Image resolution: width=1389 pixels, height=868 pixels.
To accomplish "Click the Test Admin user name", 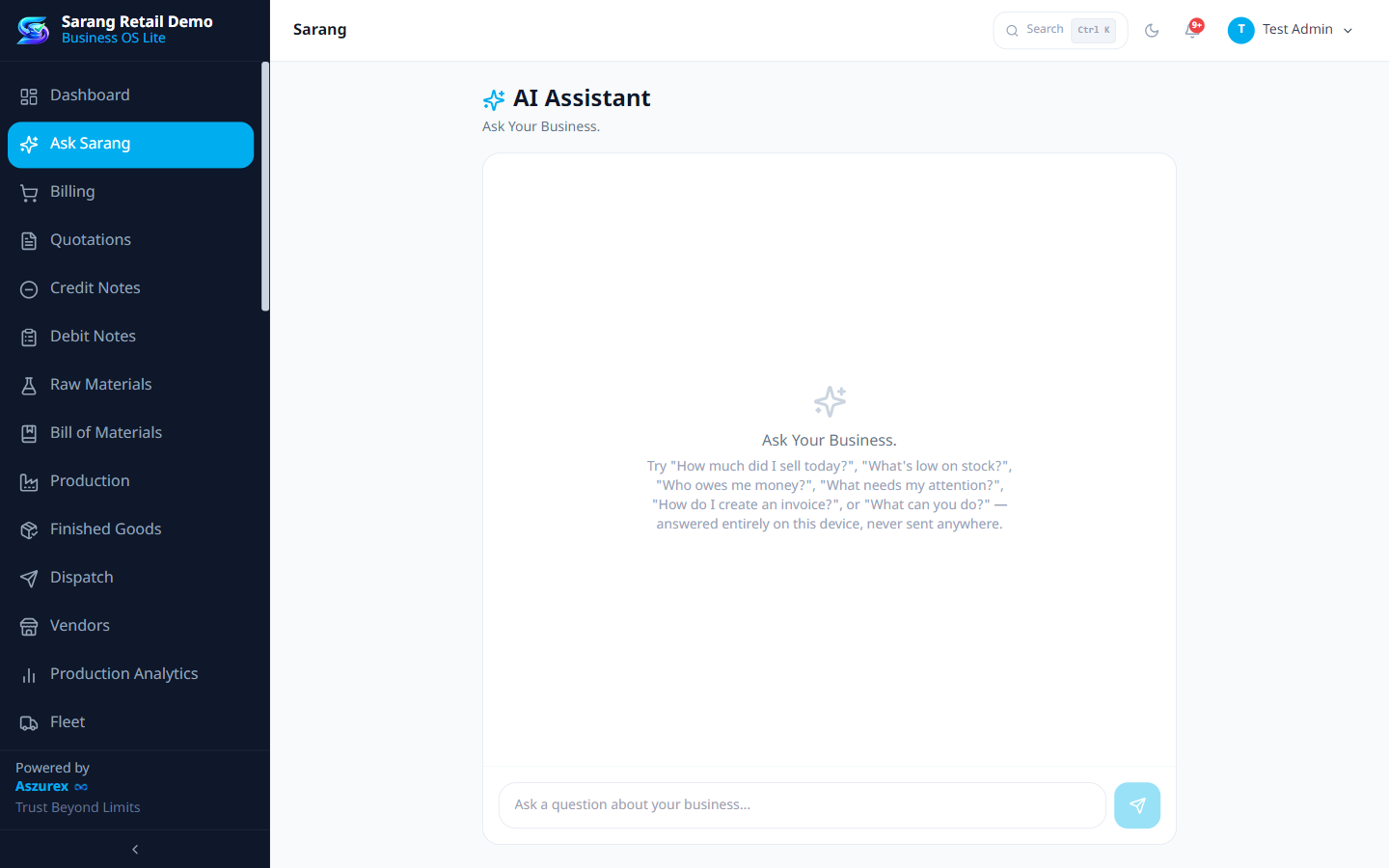I will [x=1297, y=30].
